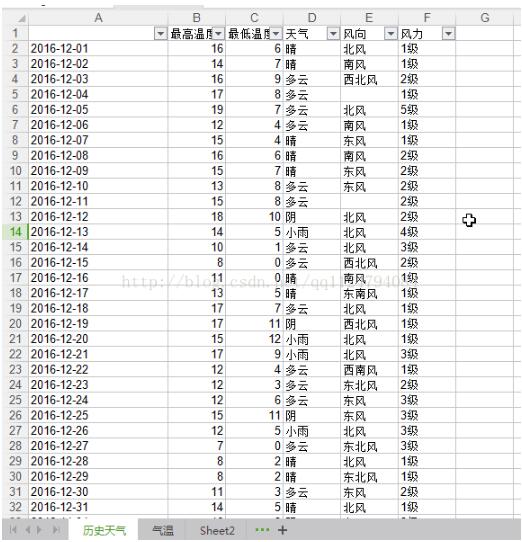Image resolution: width=522 pixels, height=542 pixels.
Task: Go to the previous sheet tab arrow
Action: (28, 530)
